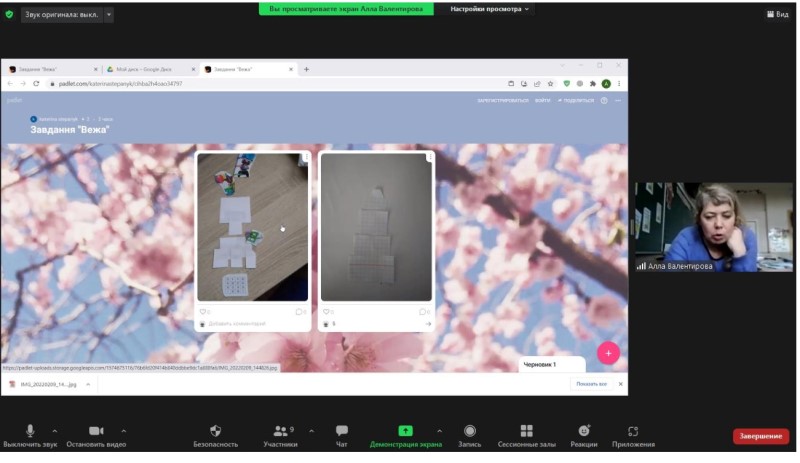Open the Чат panel
The image size is (800, 463).
click(x=342, y=431)
